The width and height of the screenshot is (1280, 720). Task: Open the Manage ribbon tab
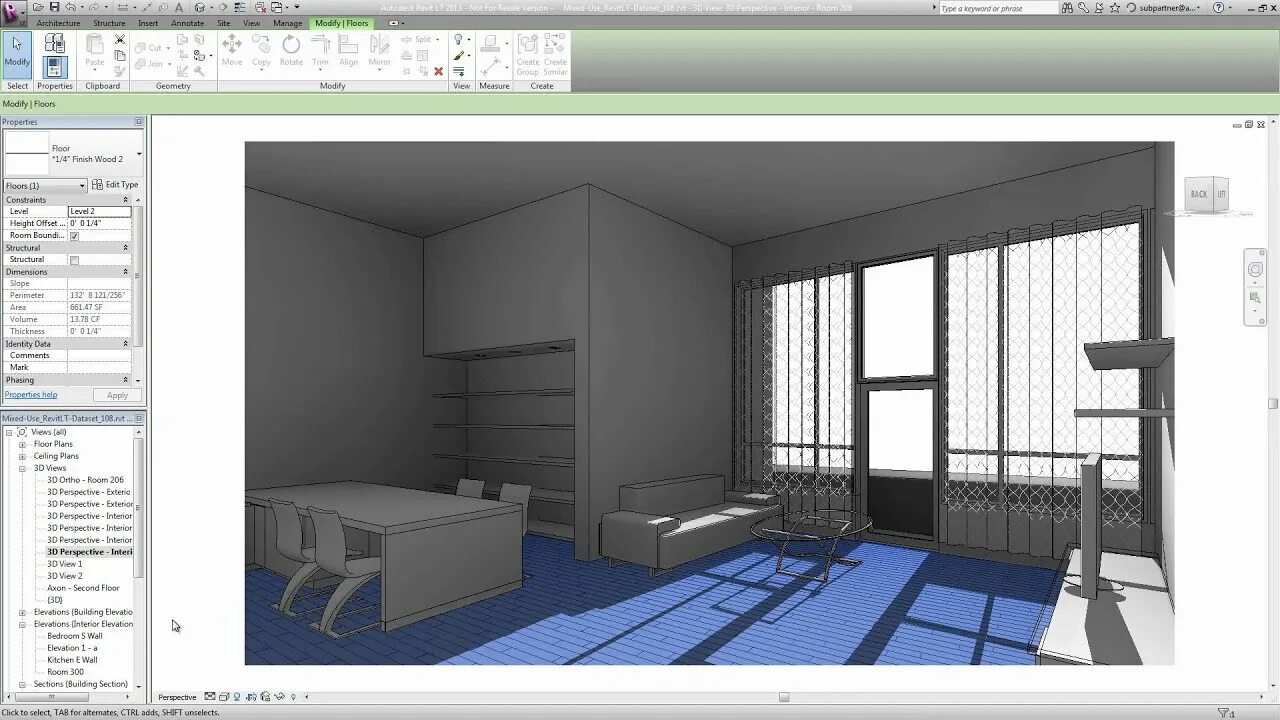(x=288, y=23)
